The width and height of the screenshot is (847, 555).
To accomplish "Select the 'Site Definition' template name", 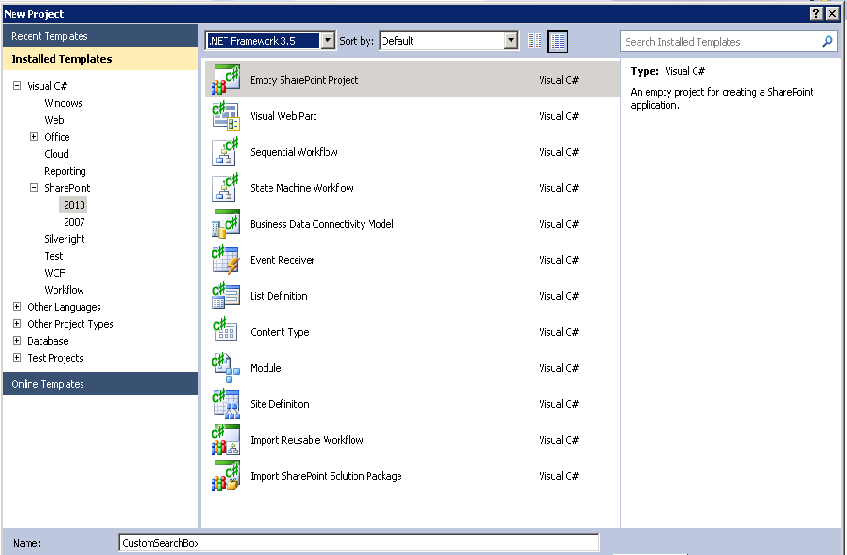I will pyautogui.click(x=280, y=404).
